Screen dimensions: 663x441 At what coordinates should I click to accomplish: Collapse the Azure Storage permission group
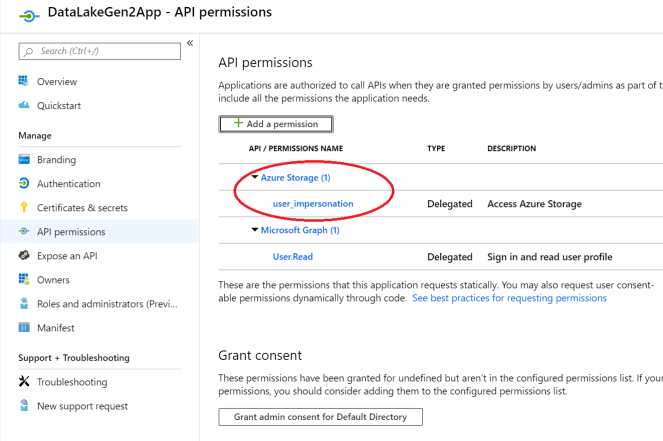click(x=255, y=177)
